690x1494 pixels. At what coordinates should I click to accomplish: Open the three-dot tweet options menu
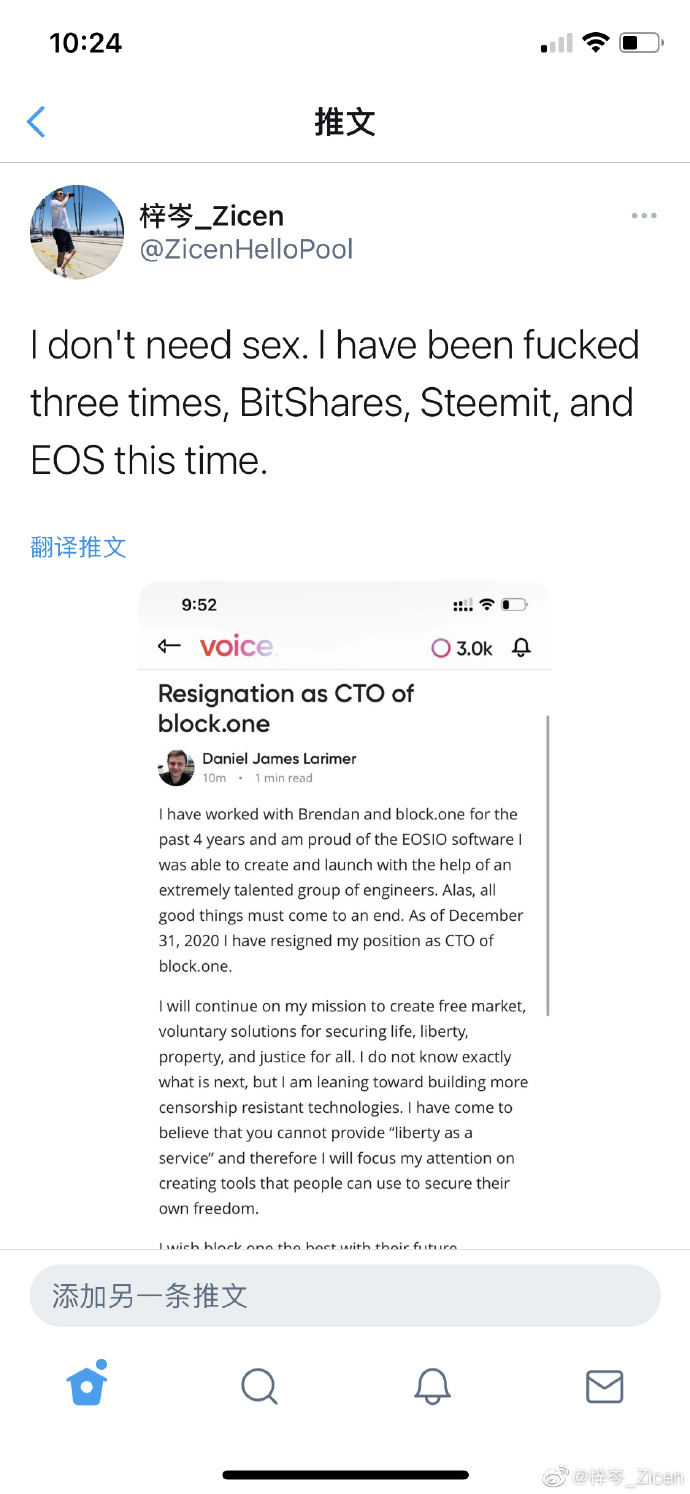(644, 216)
